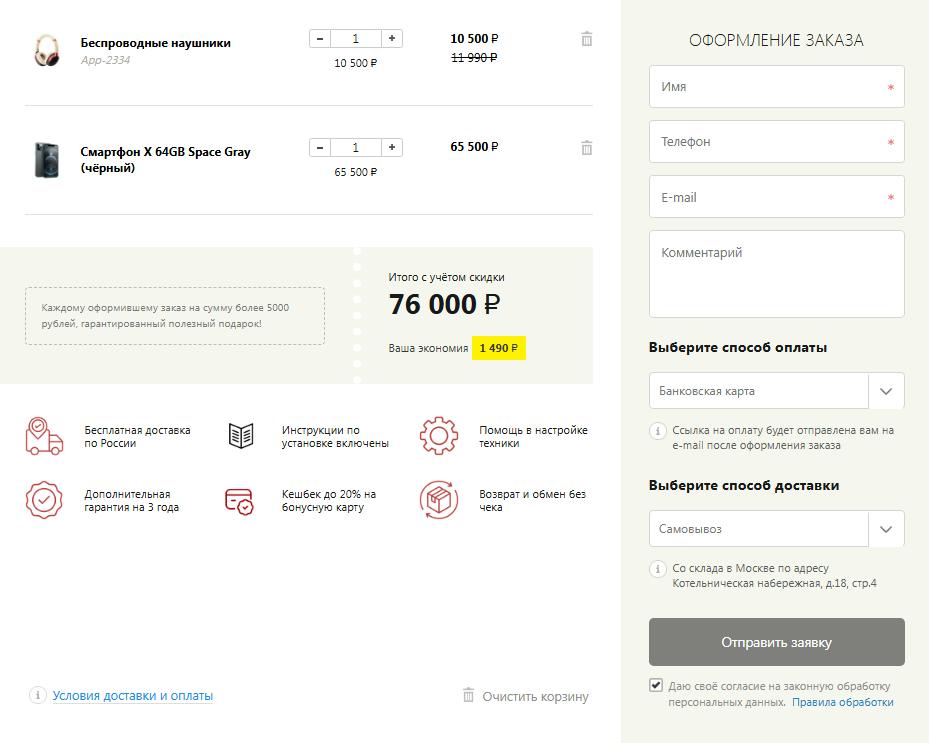This screenshot has width=929, height=743.
Task: Toggle personal data consent checkbox
Action: (656, 686)
